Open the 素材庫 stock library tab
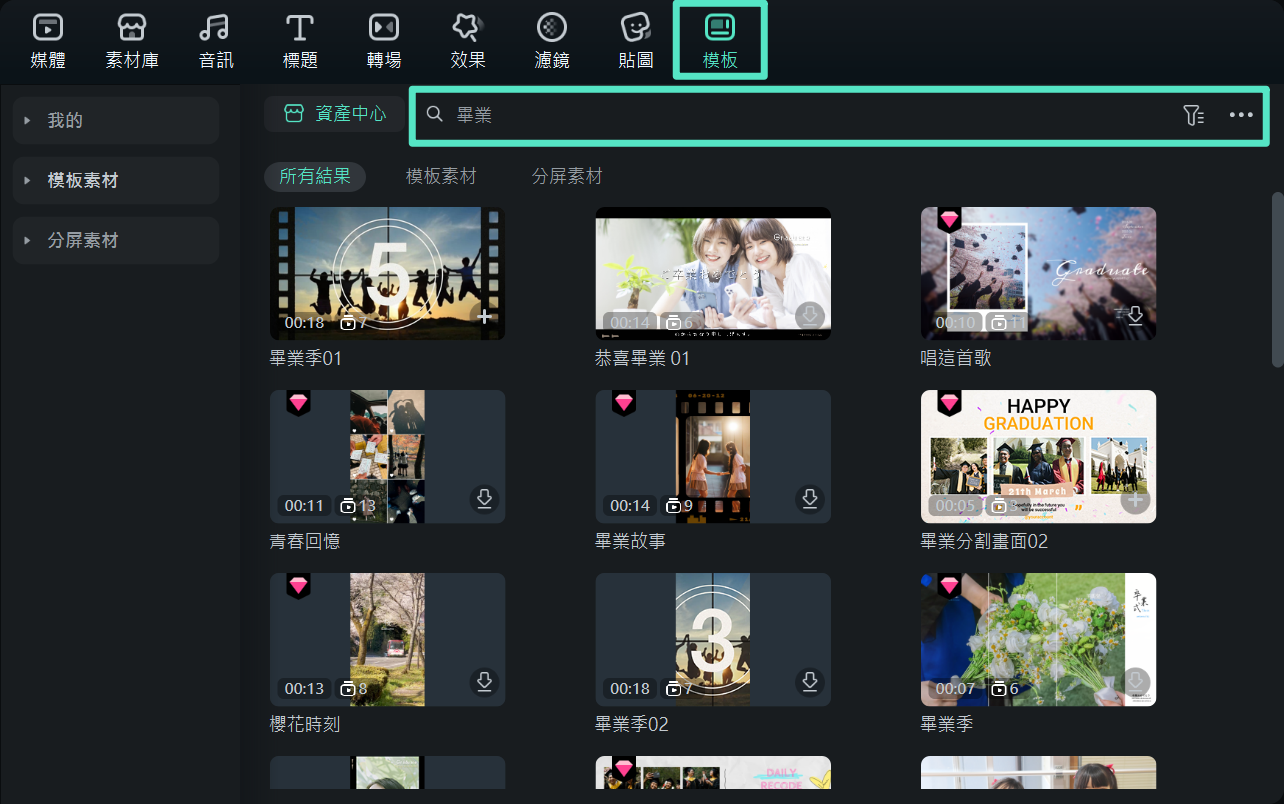 click(132, 42)
